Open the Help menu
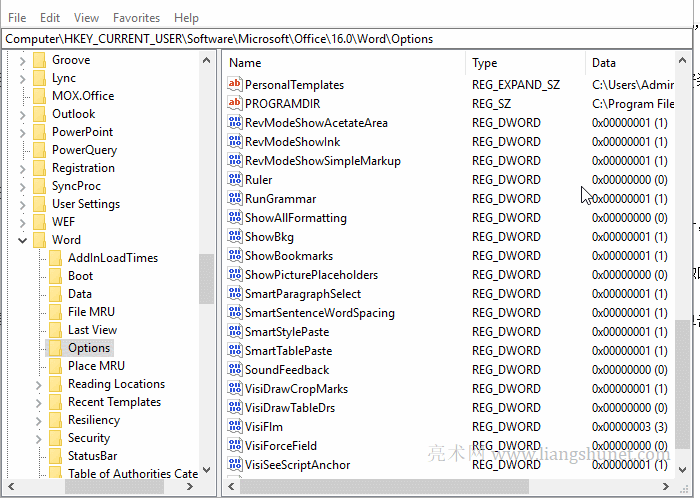The height and width of the screenshot is (500, 700). 186,18
